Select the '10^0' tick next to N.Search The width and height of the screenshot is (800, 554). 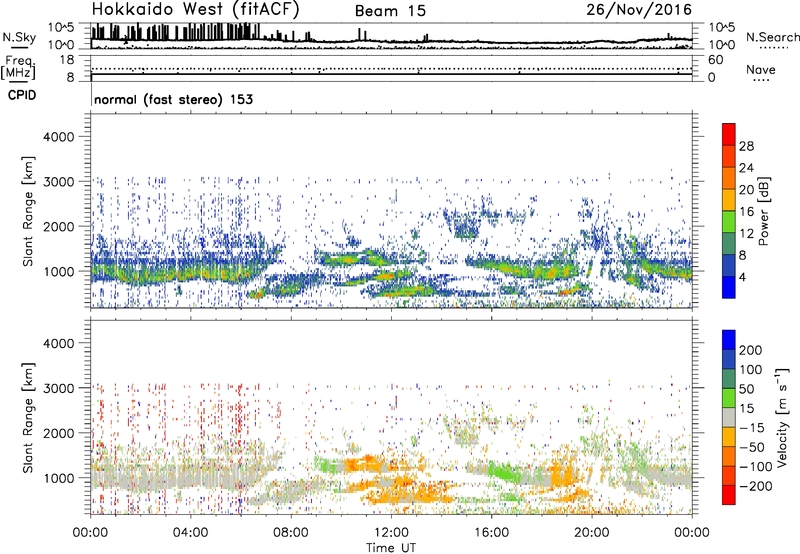[721, 45]
